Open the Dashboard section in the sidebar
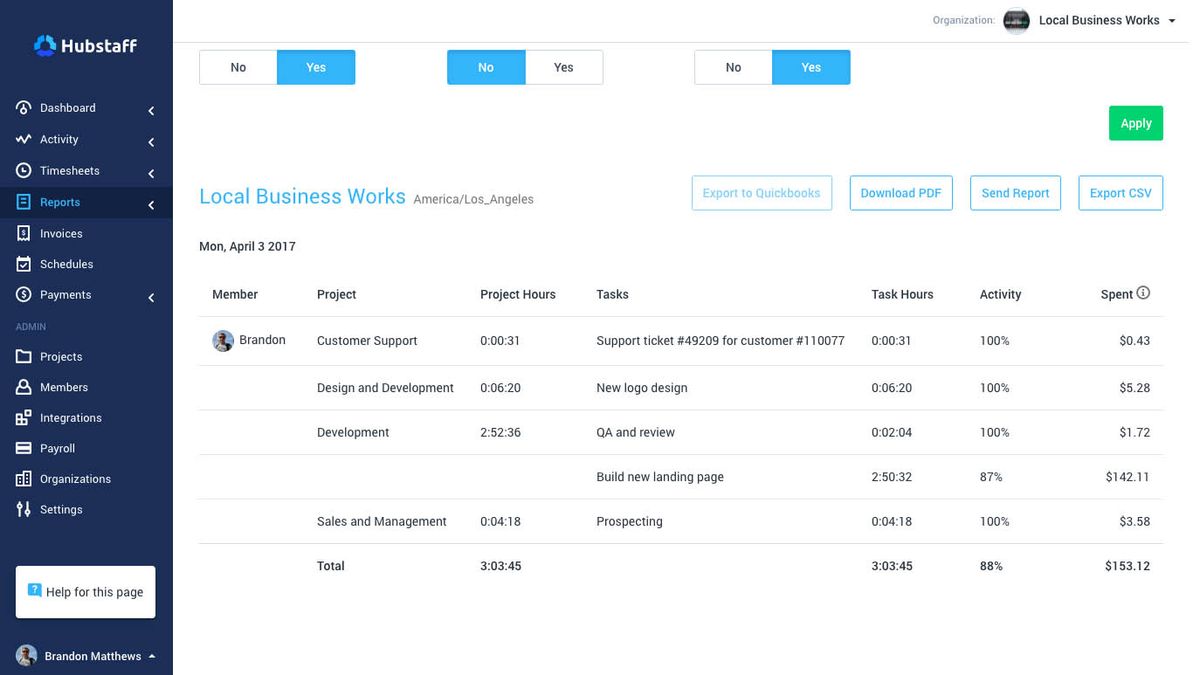 pos(66,107)
